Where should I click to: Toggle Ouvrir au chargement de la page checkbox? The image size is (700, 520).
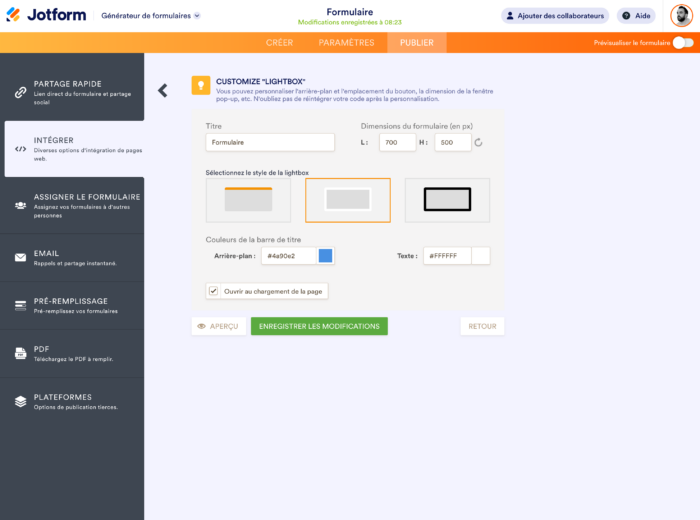point(213,291)
